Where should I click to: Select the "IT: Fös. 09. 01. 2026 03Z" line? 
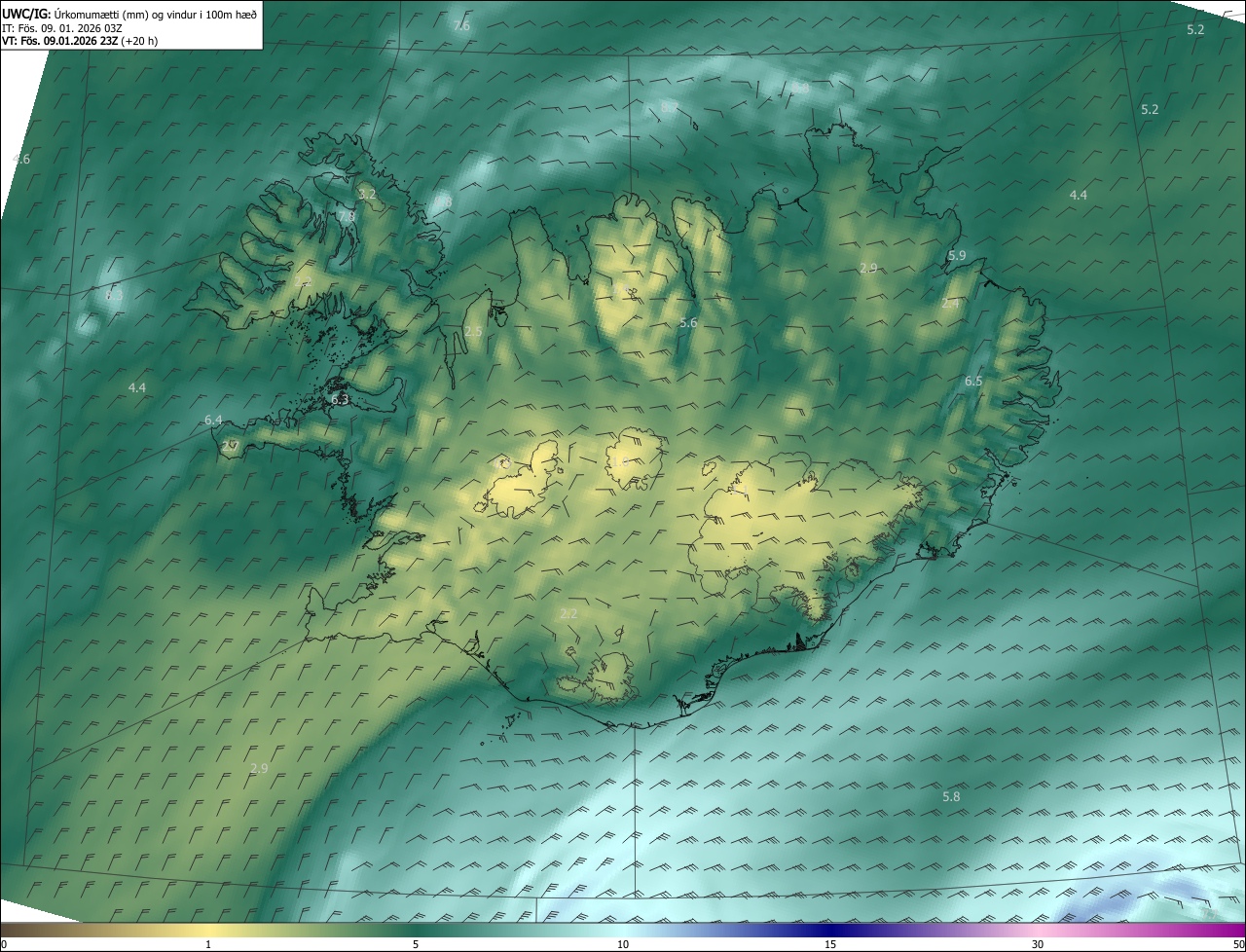pos(63,27)
